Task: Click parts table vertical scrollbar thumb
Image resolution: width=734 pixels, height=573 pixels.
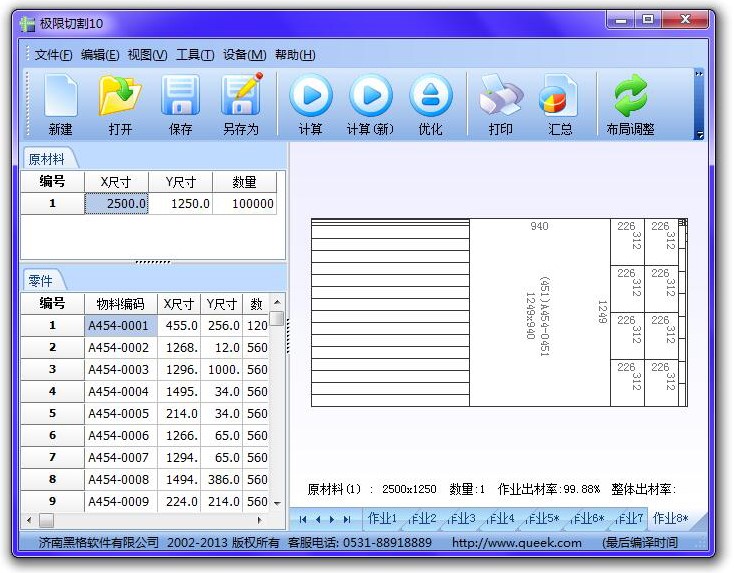Action: (277, 318)
